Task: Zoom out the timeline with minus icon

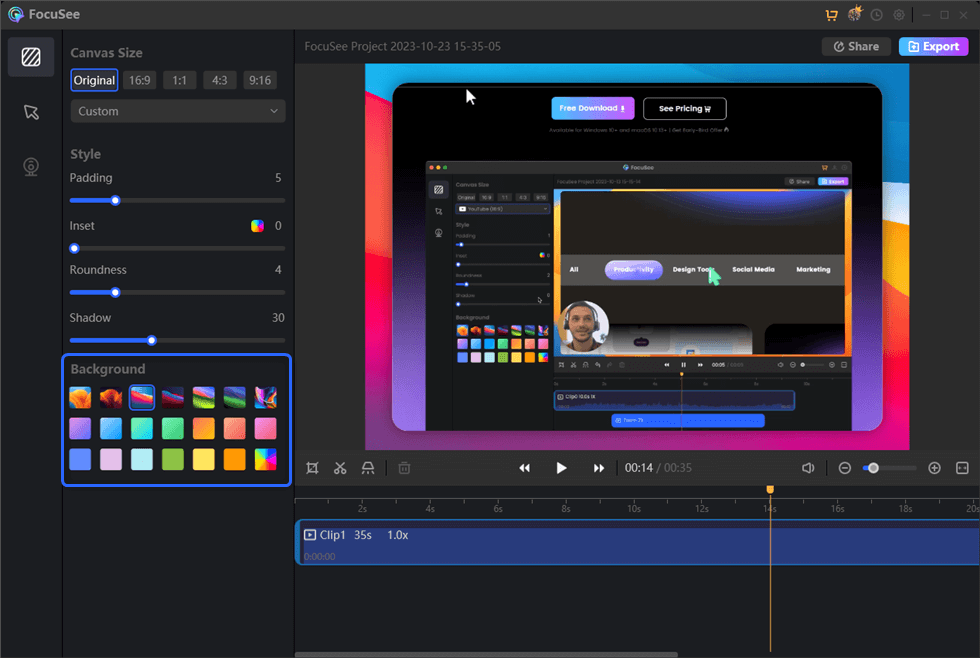Action: click(844, 468)
